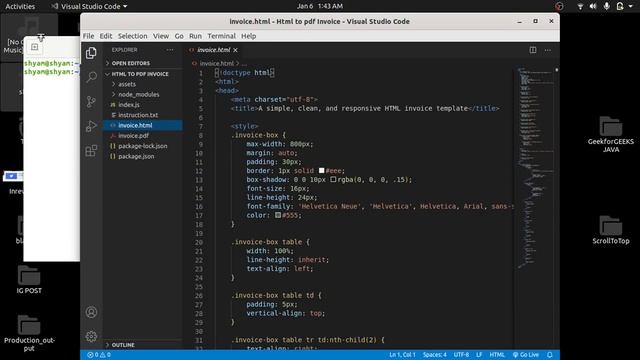Open the Explorer view in activity bar
640x360 pixels.
pyautogui.click(x=91, y=53)
